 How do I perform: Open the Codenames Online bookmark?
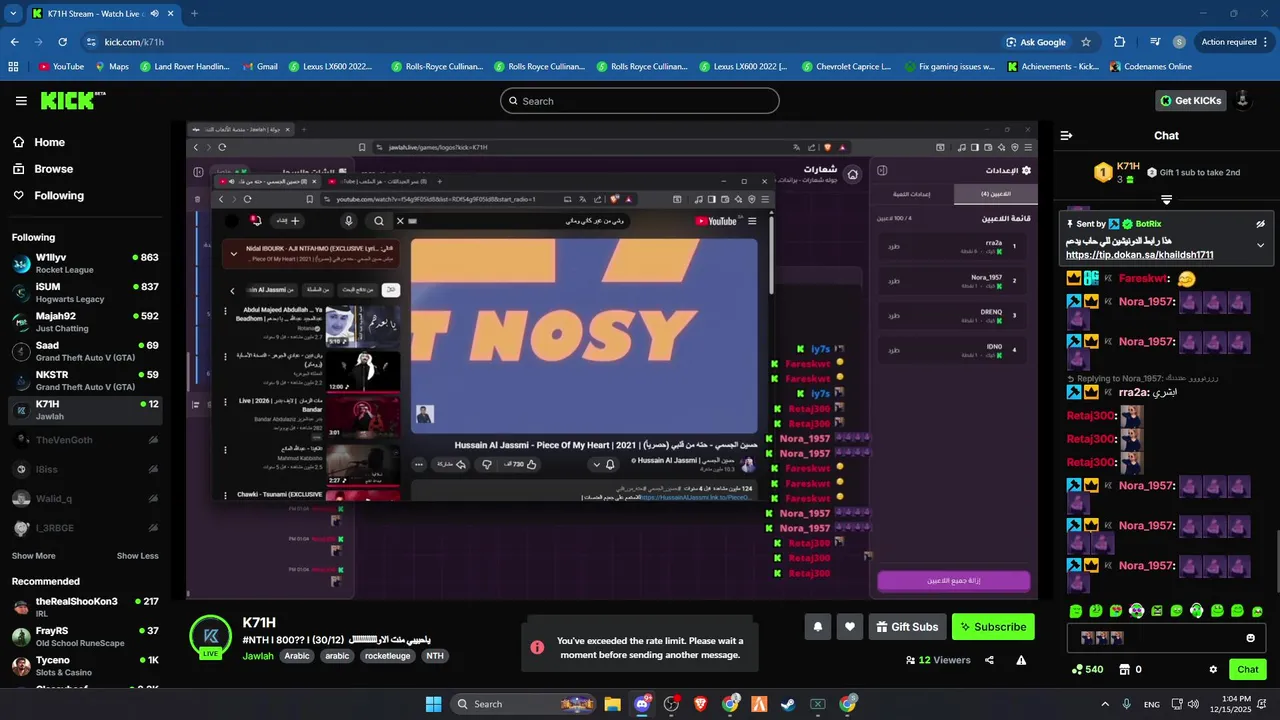(1151, 67)
